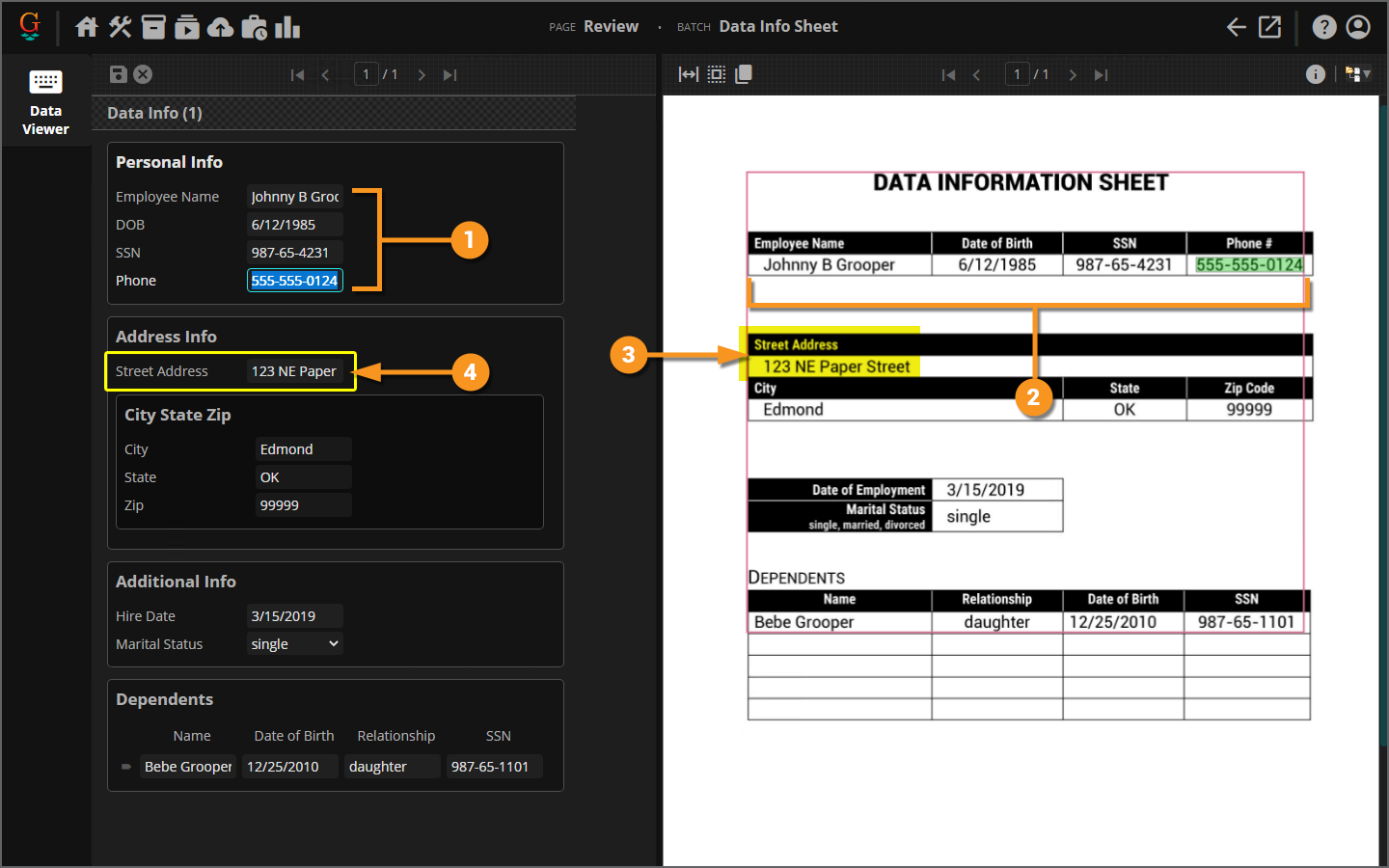Screen dimensions: 1389x868
Task: Click the Employee Name input field
Action: click(x=295, y=197)
